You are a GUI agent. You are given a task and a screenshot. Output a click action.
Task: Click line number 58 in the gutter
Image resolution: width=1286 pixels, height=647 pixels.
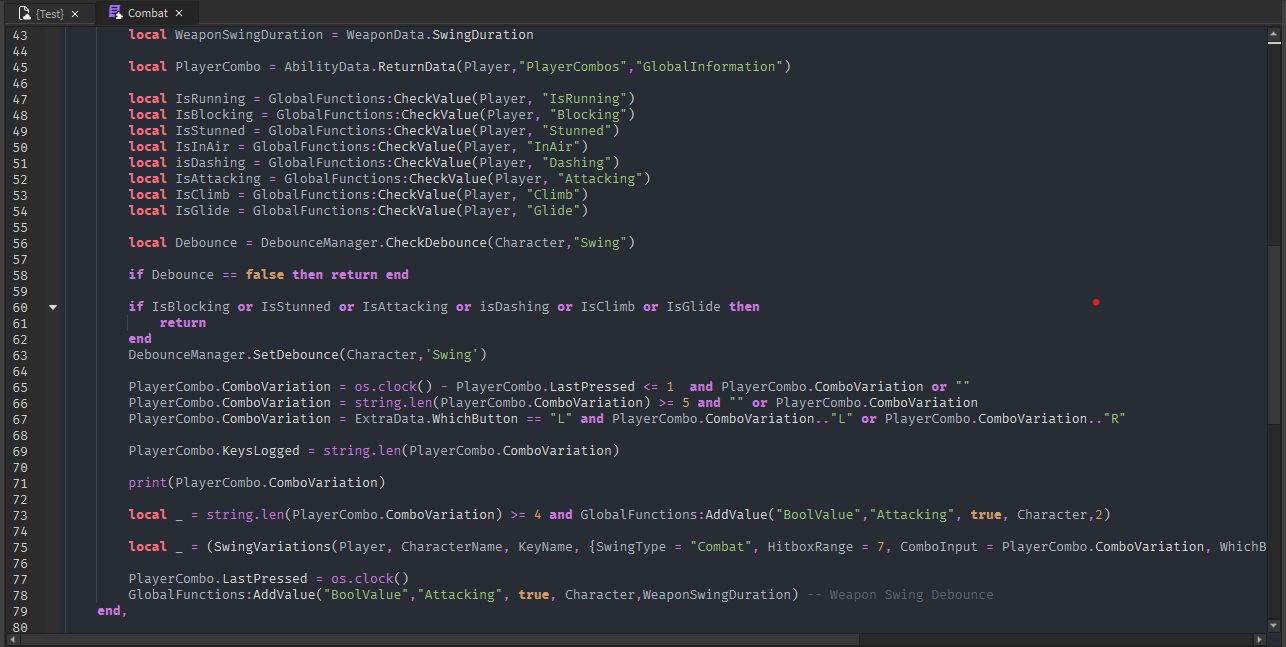coord(19,275)
